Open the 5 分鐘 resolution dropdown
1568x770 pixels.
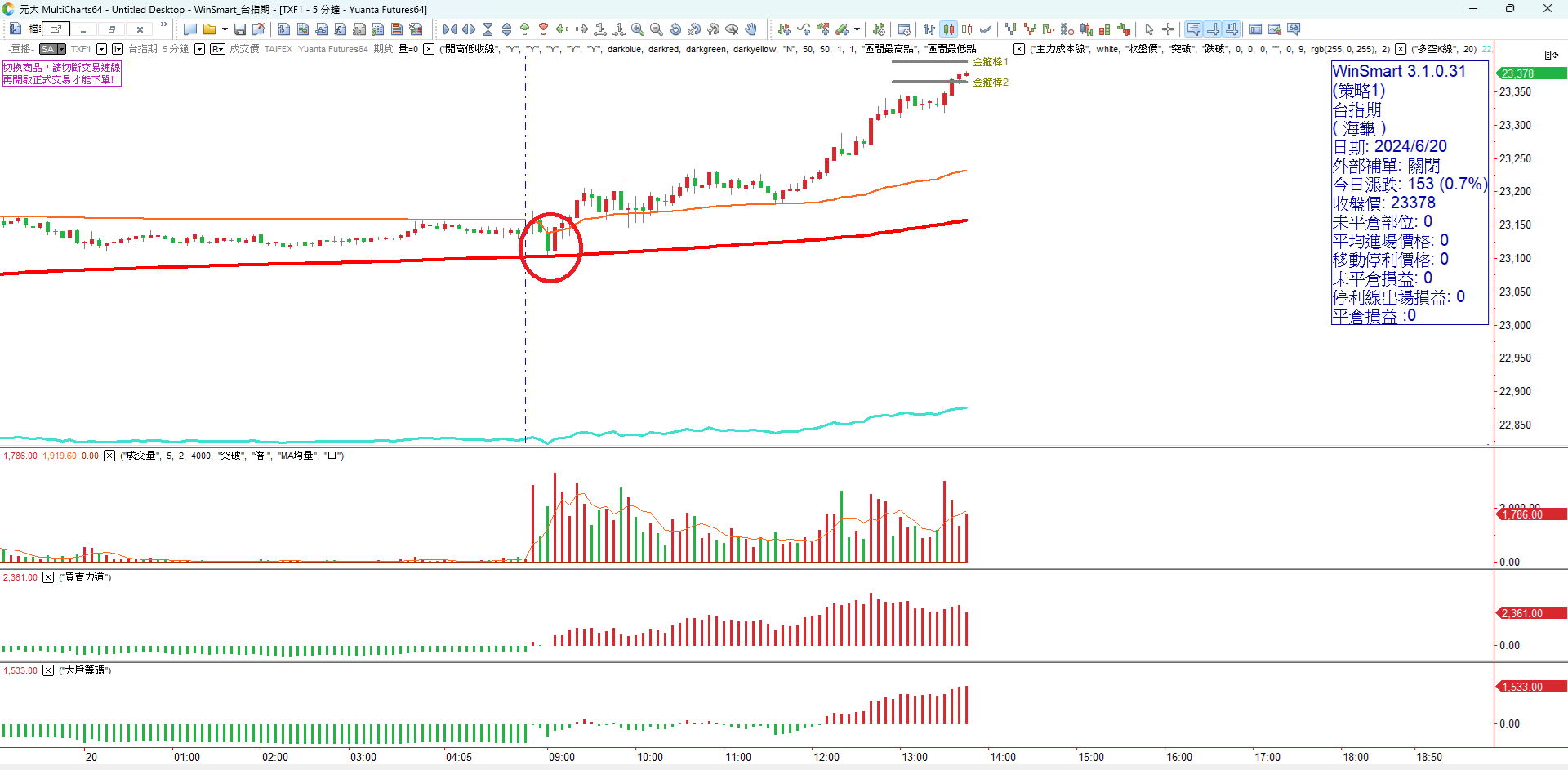point(199,49)
